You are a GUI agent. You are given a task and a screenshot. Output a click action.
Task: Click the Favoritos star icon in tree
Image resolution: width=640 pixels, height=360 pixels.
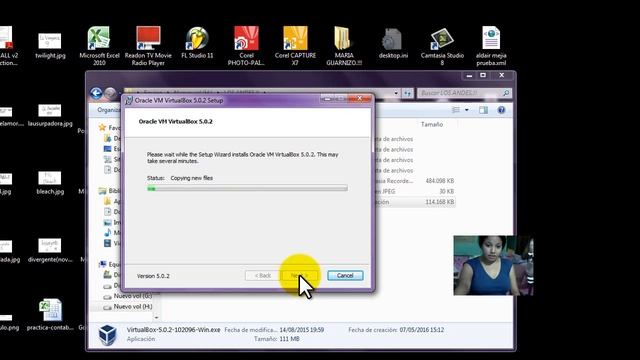102,128
